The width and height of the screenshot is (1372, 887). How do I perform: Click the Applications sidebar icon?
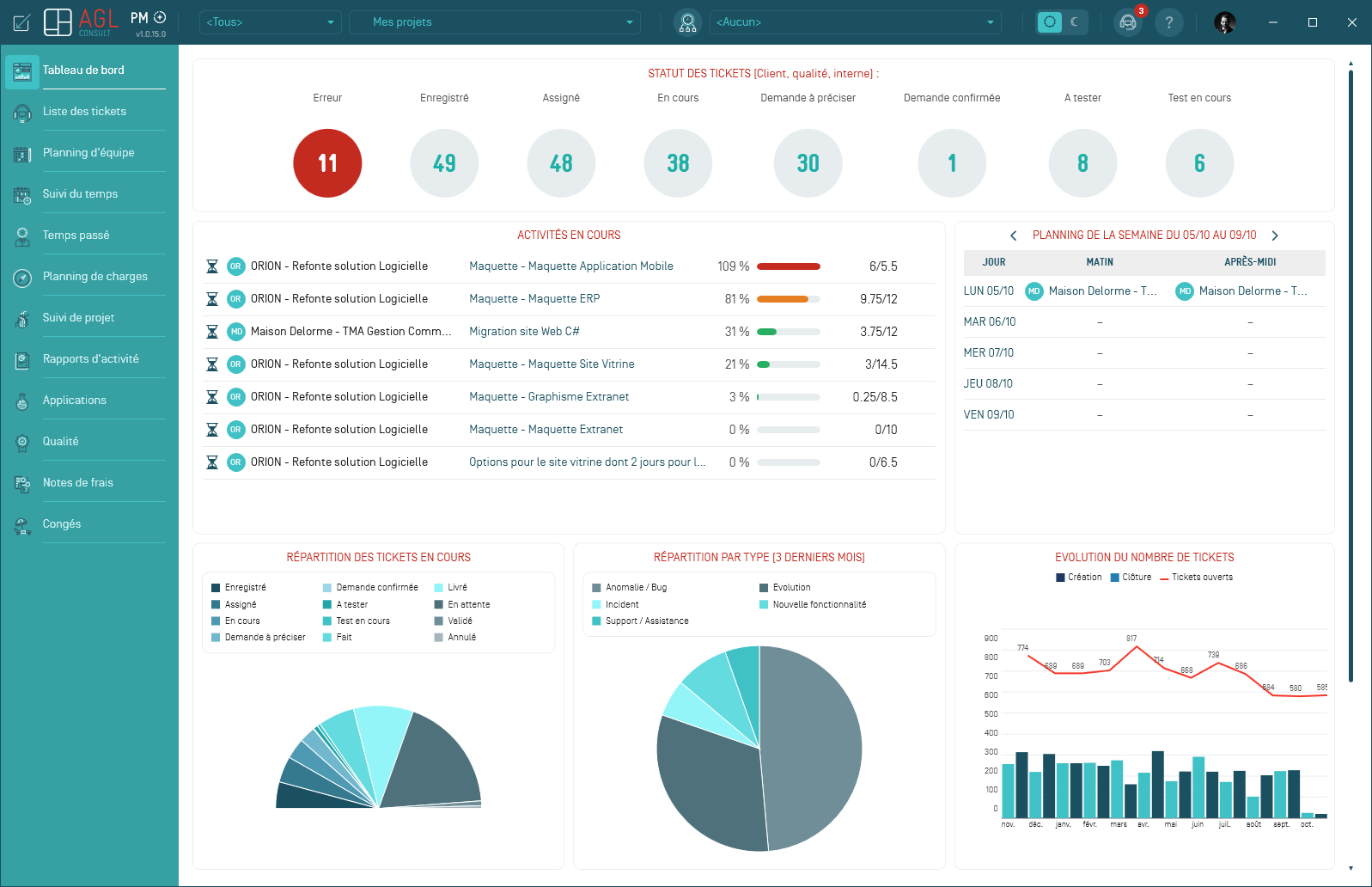point(22,401)
